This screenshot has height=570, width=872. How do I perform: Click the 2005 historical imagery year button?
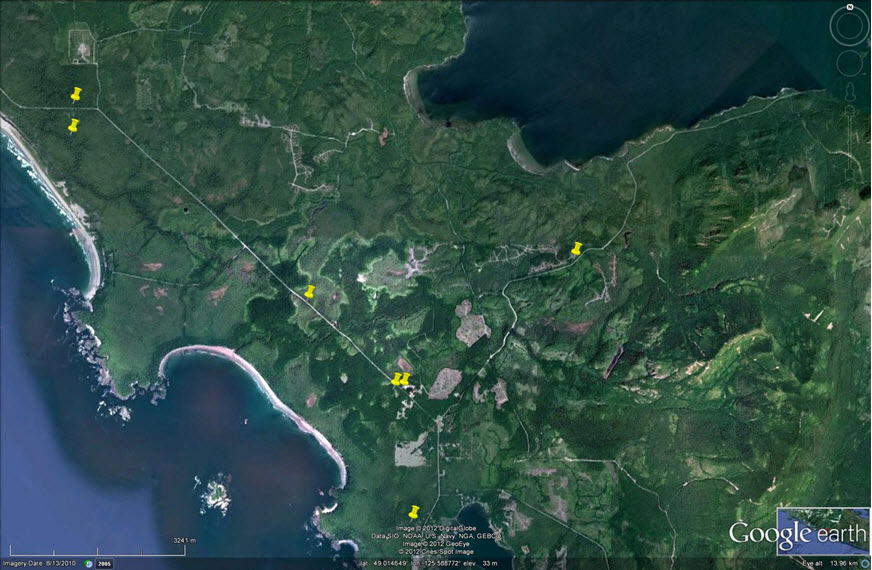tap(103, 564)
